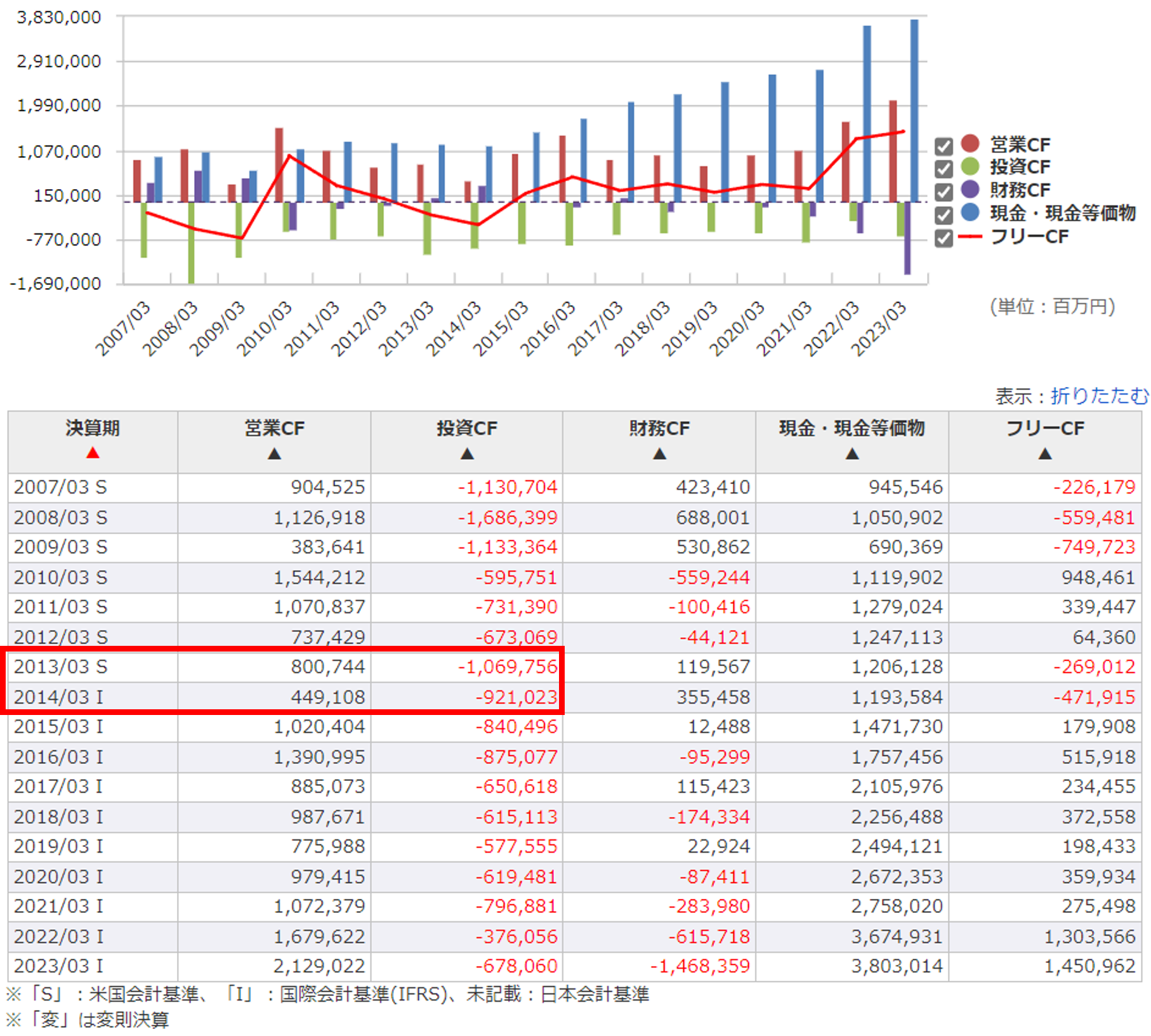Sort by 現金・現金等価物 using its triangle icon
This screenshot has height=1036, width=1151.
click(x=852, y=454)
